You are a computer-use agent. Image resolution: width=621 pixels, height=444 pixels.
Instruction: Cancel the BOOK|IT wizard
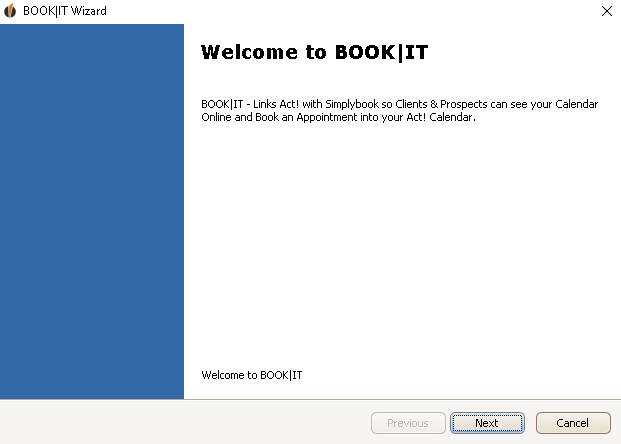tap(573, 423)
